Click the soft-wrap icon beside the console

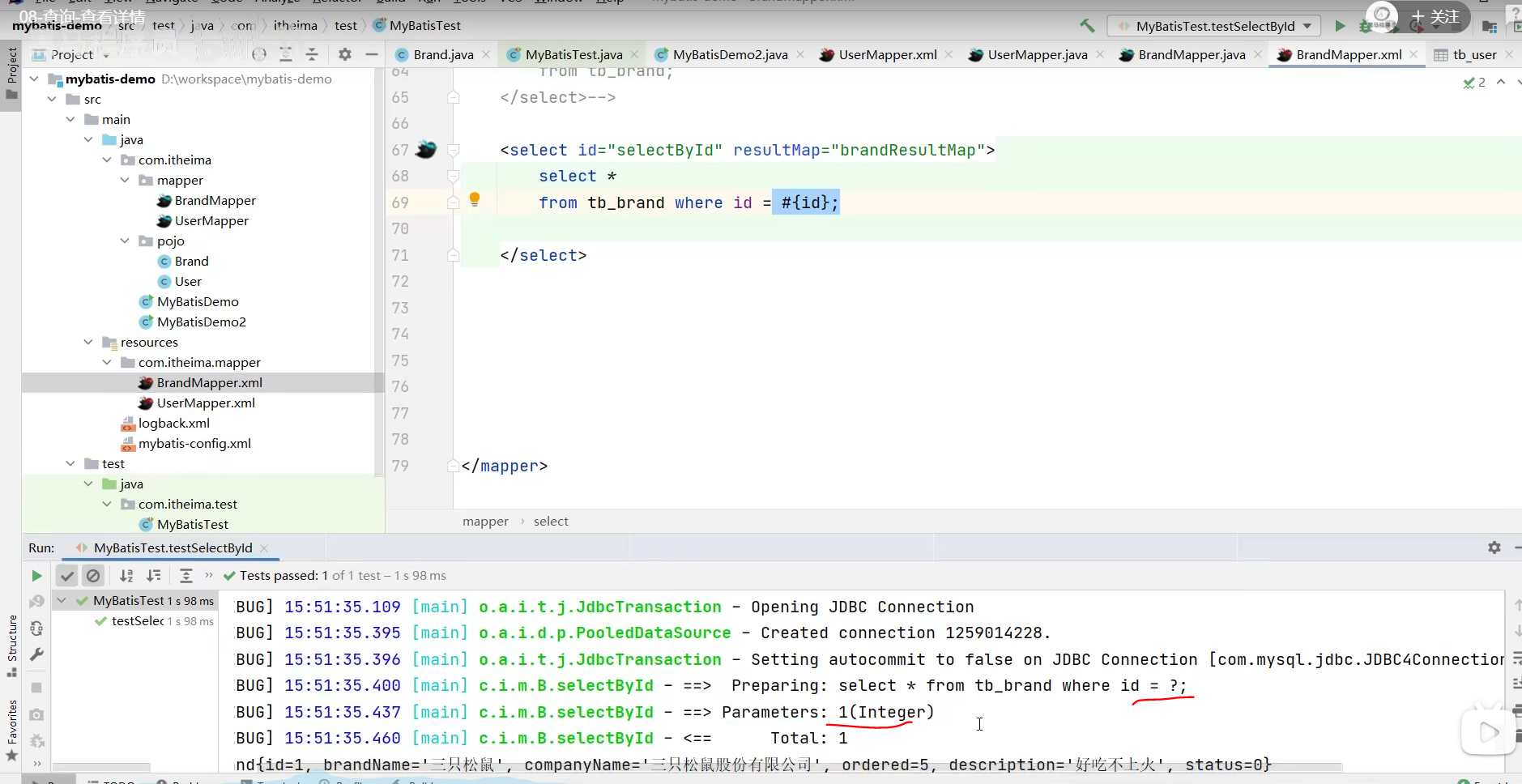pyautogui.click(x=1517, y=658)
